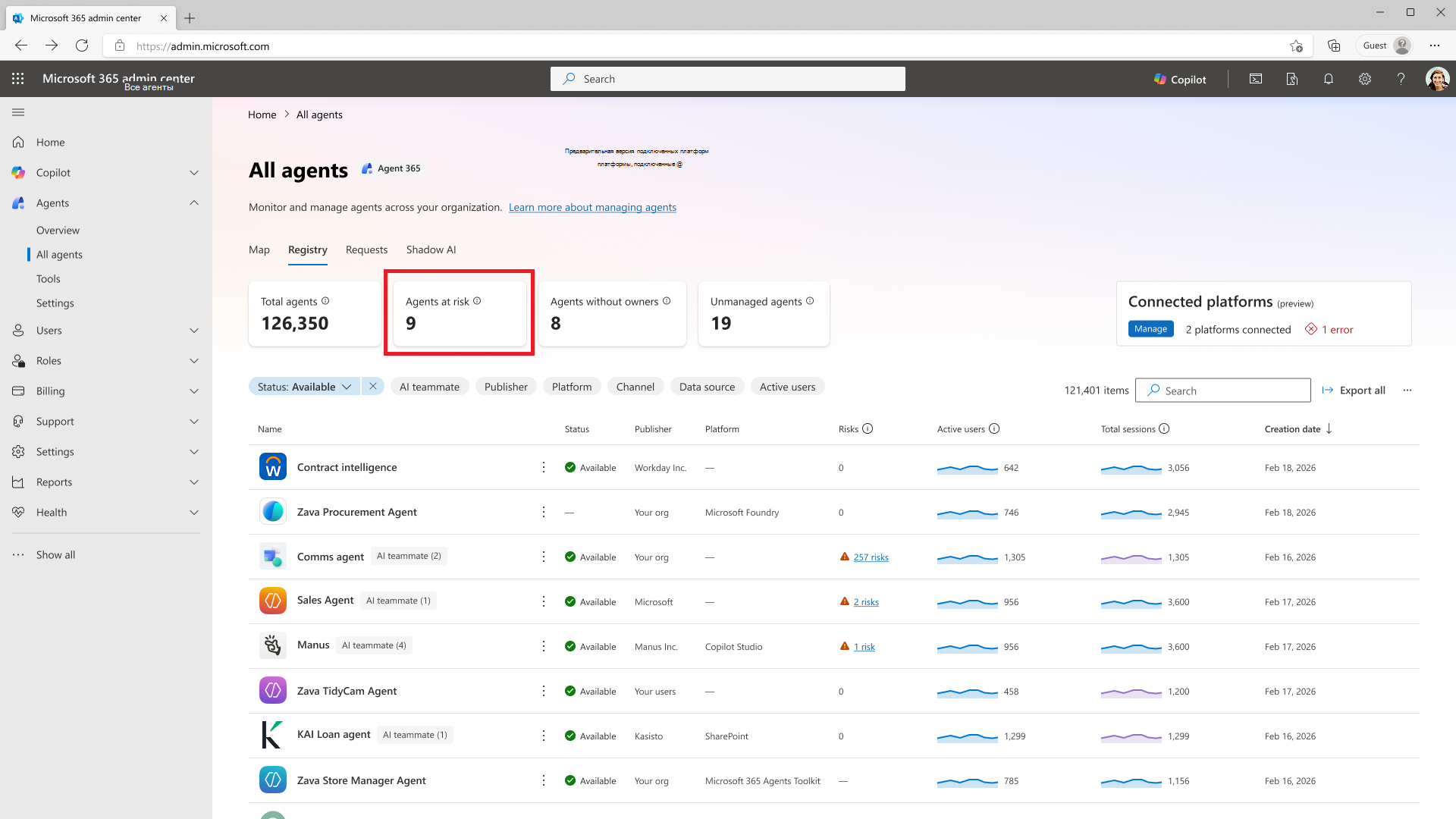Go to Home breadcrumb

(262, 115)
